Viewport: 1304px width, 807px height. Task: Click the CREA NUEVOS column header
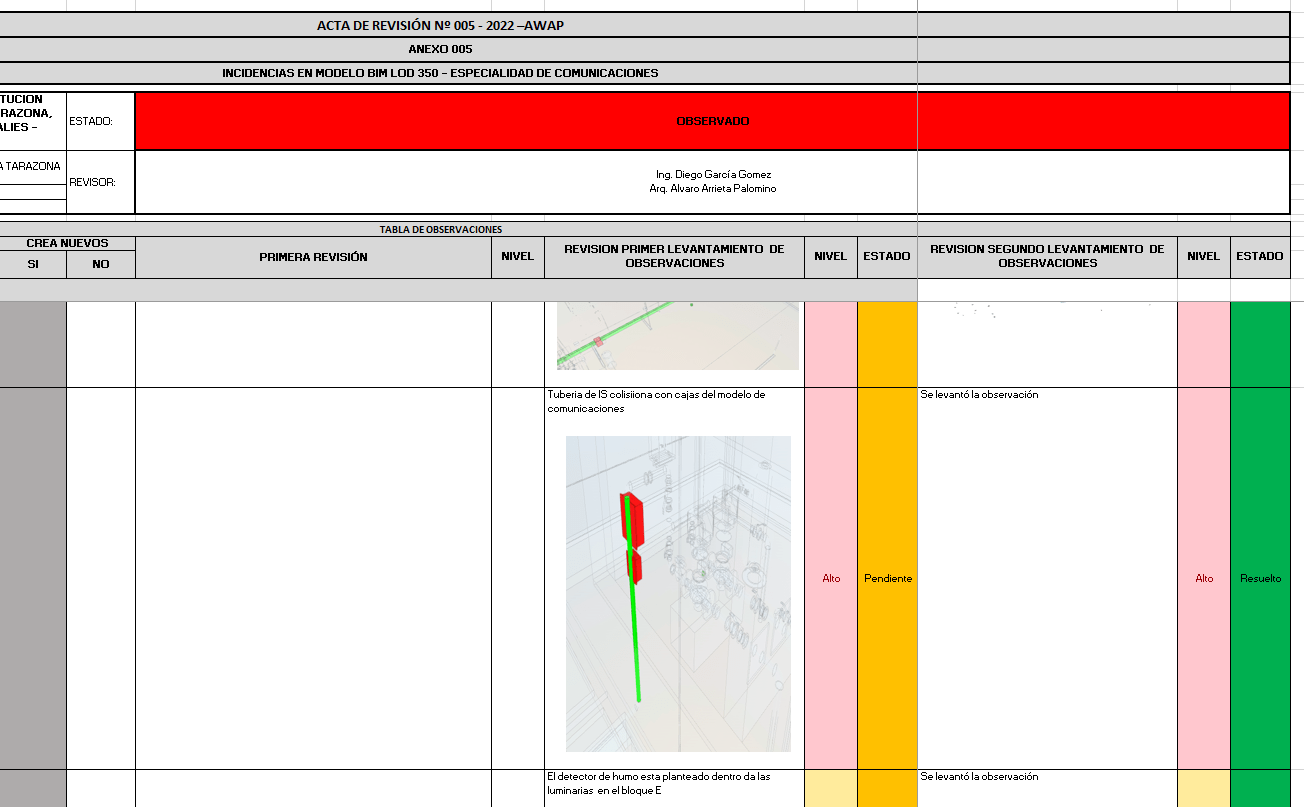(67, 243)
